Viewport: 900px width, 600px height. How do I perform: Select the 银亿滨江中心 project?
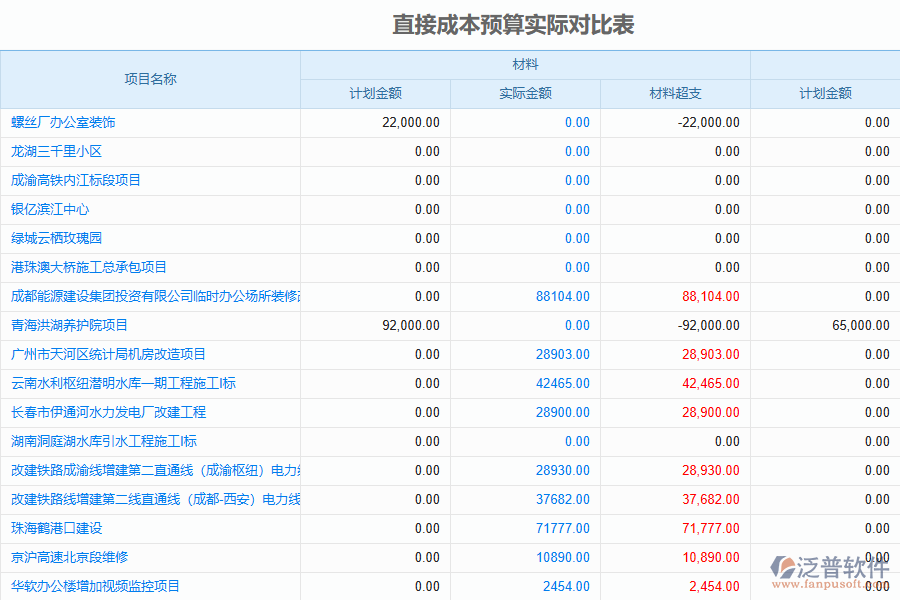tap(50, 209)
